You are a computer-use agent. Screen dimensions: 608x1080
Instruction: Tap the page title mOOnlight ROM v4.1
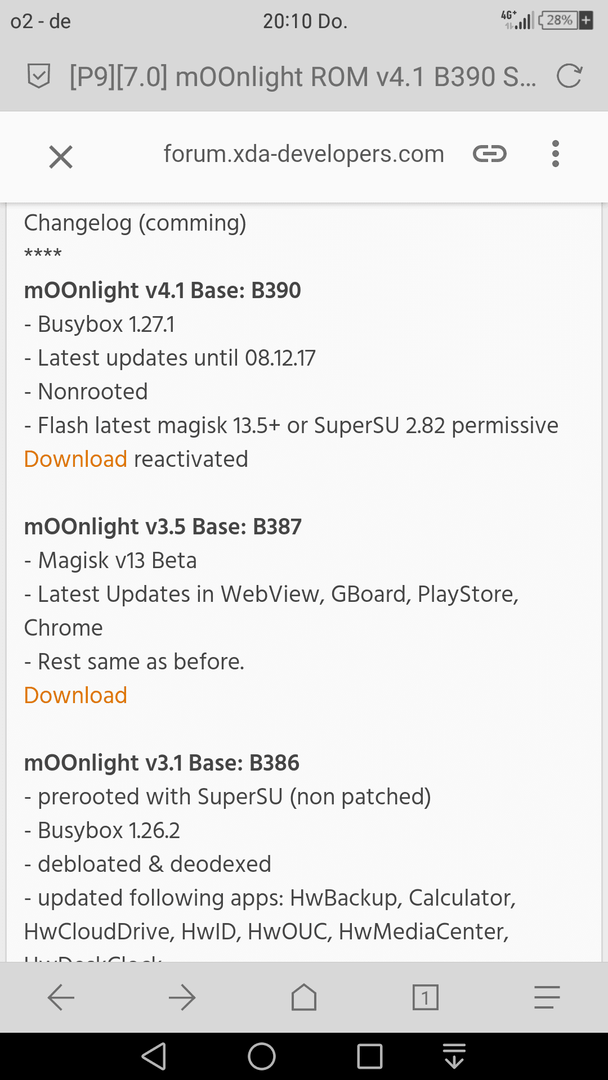coord(302,76)
